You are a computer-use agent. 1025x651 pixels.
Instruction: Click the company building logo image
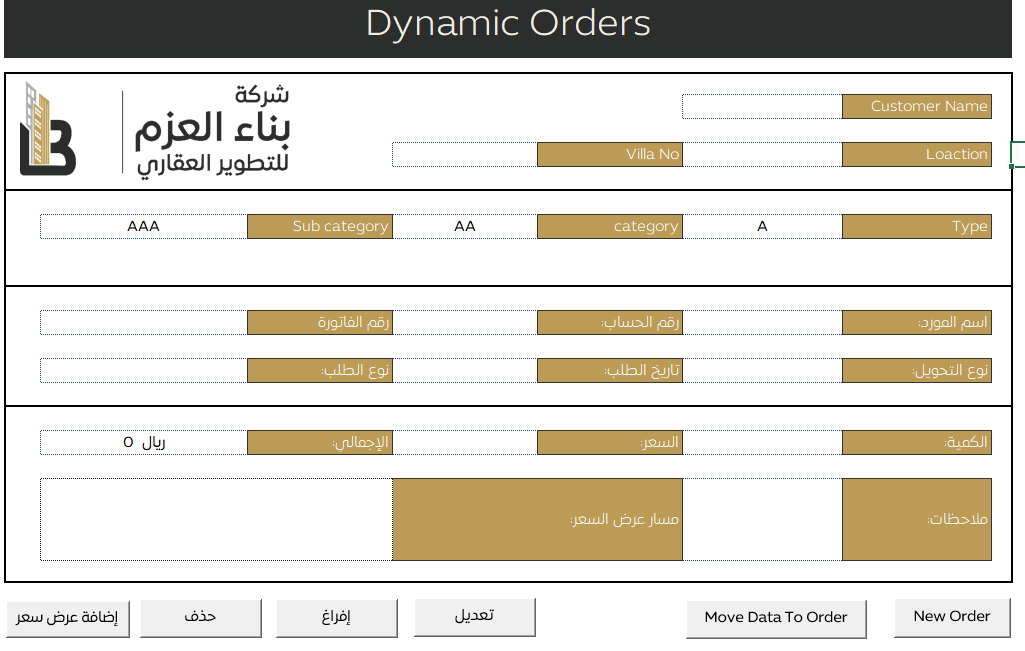(x=48, y=129)
